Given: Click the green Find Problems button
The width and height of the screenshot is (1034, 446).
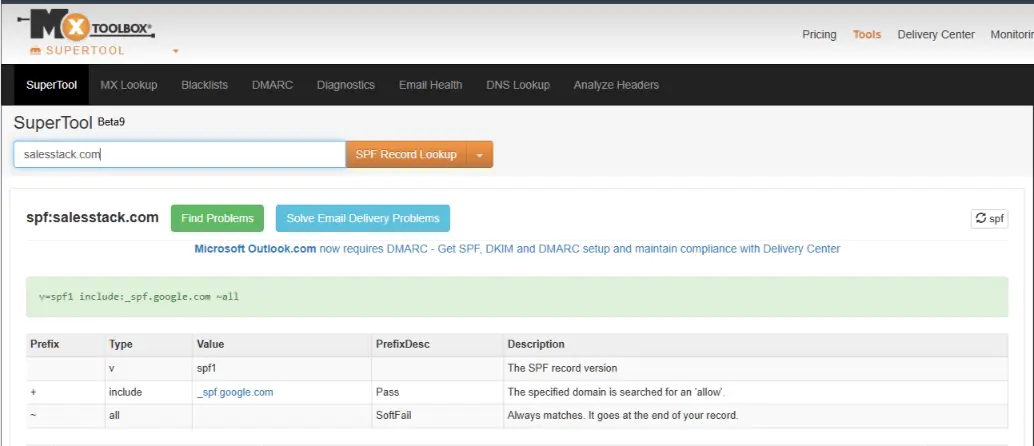Looking at the screenshot, I should 217,218.
